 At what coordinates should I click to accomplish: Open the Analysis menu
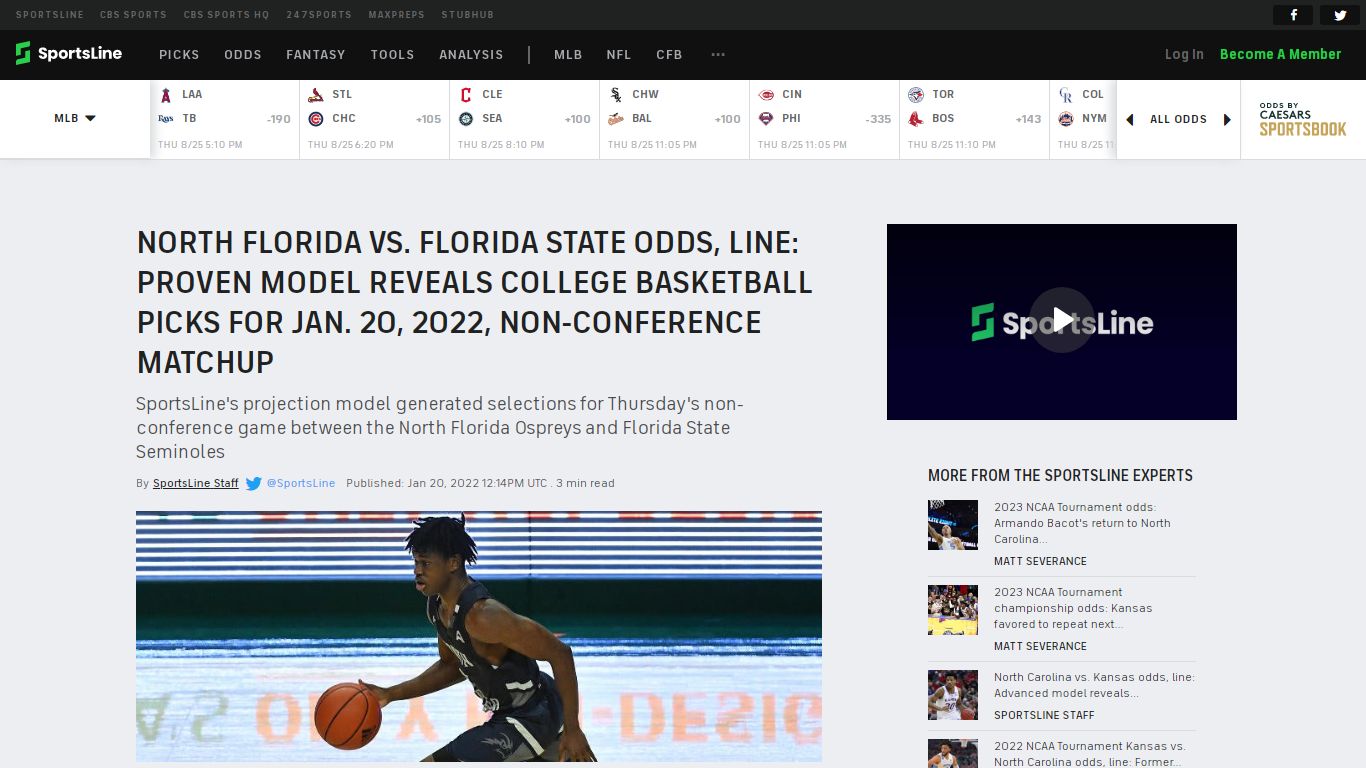point(471,55)
